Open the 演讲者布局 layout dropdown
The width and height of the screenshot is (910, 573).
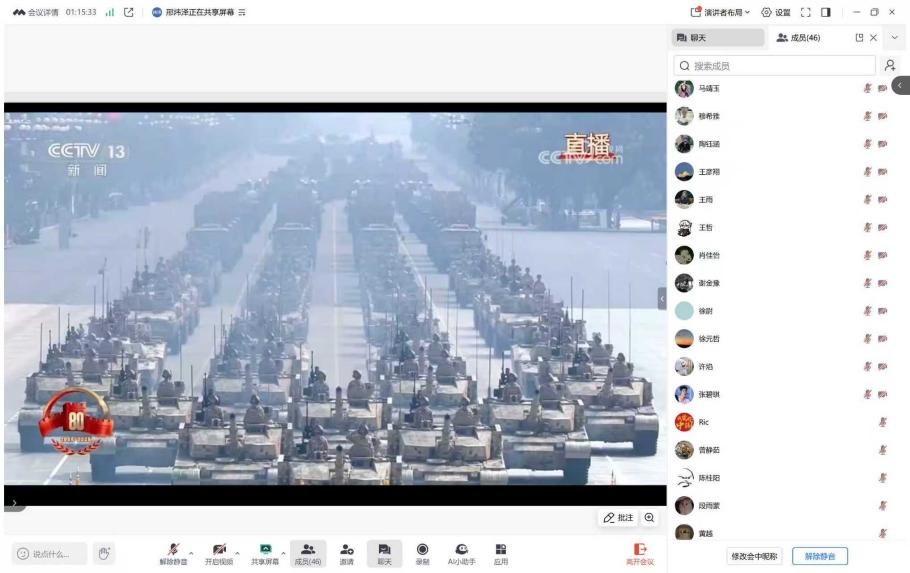pos(722,12)
